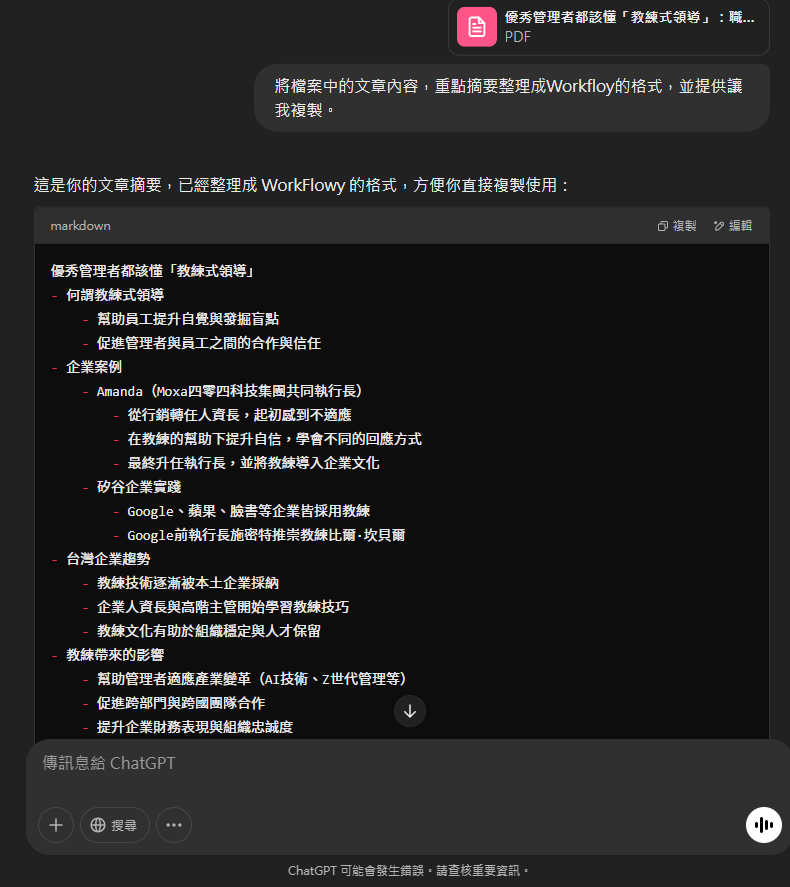Screen dimensions: 790x887
Task: Start voice mode with the waveform icon
Action: coord(763,825)
